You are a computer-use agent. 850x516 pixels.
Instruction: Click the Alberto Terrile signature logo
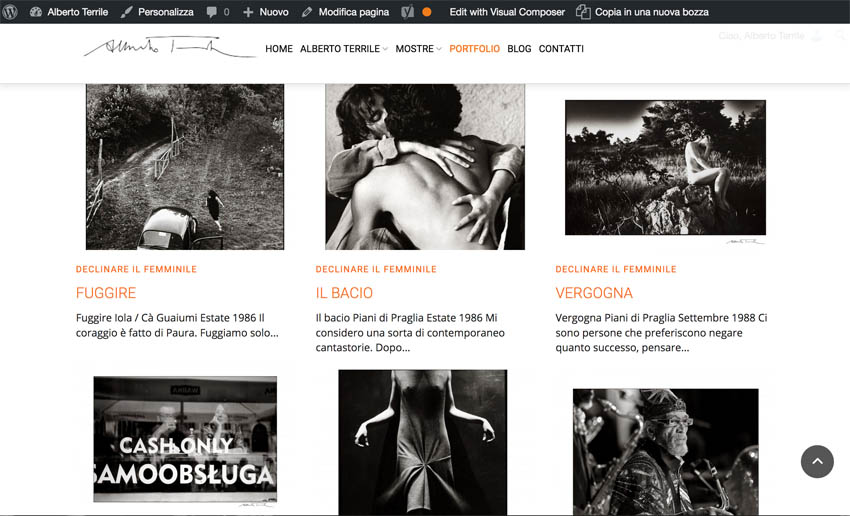point(167,48)
